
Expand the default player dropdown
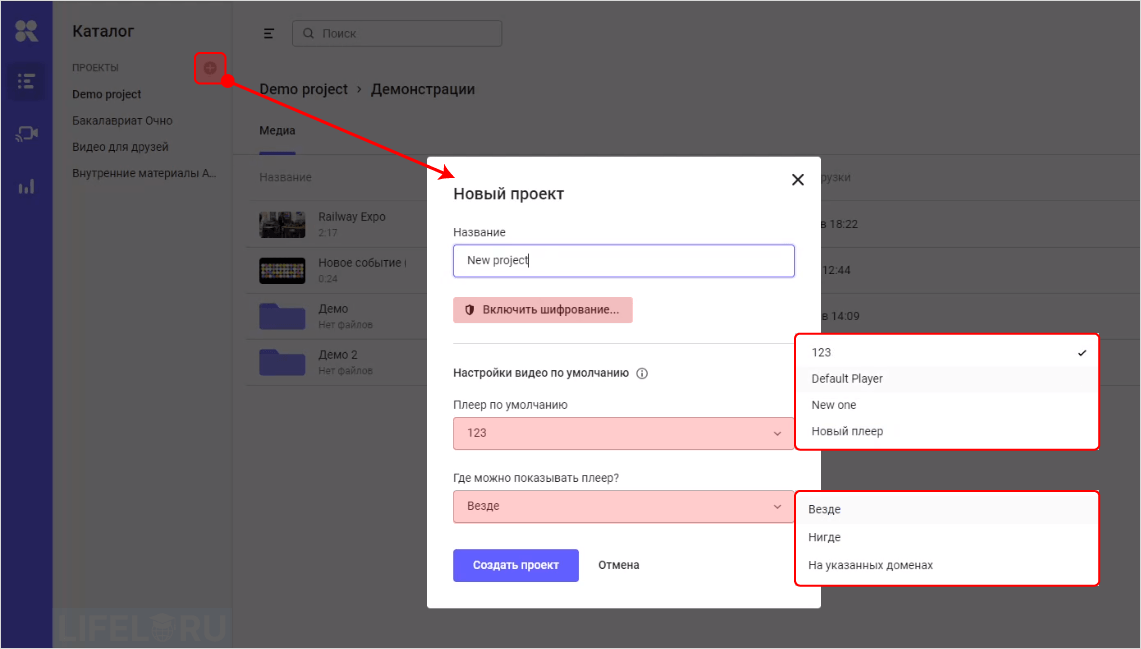tap(624, 433)
